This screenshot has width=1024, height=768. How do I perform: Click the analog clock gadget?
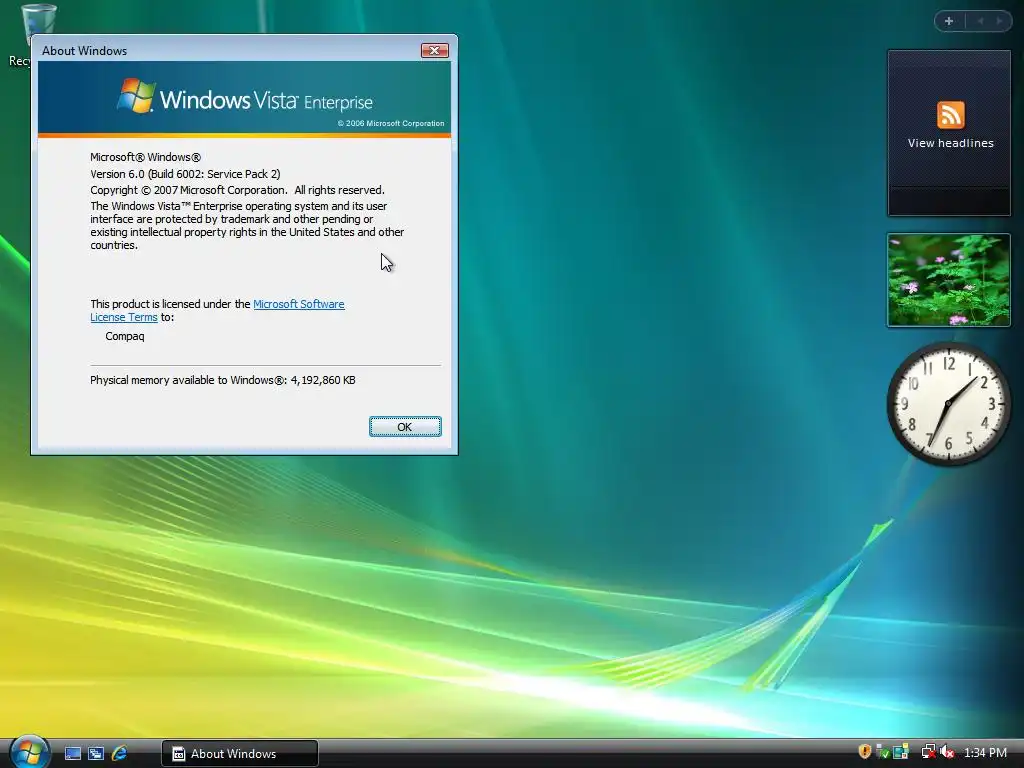coord(949,404)
